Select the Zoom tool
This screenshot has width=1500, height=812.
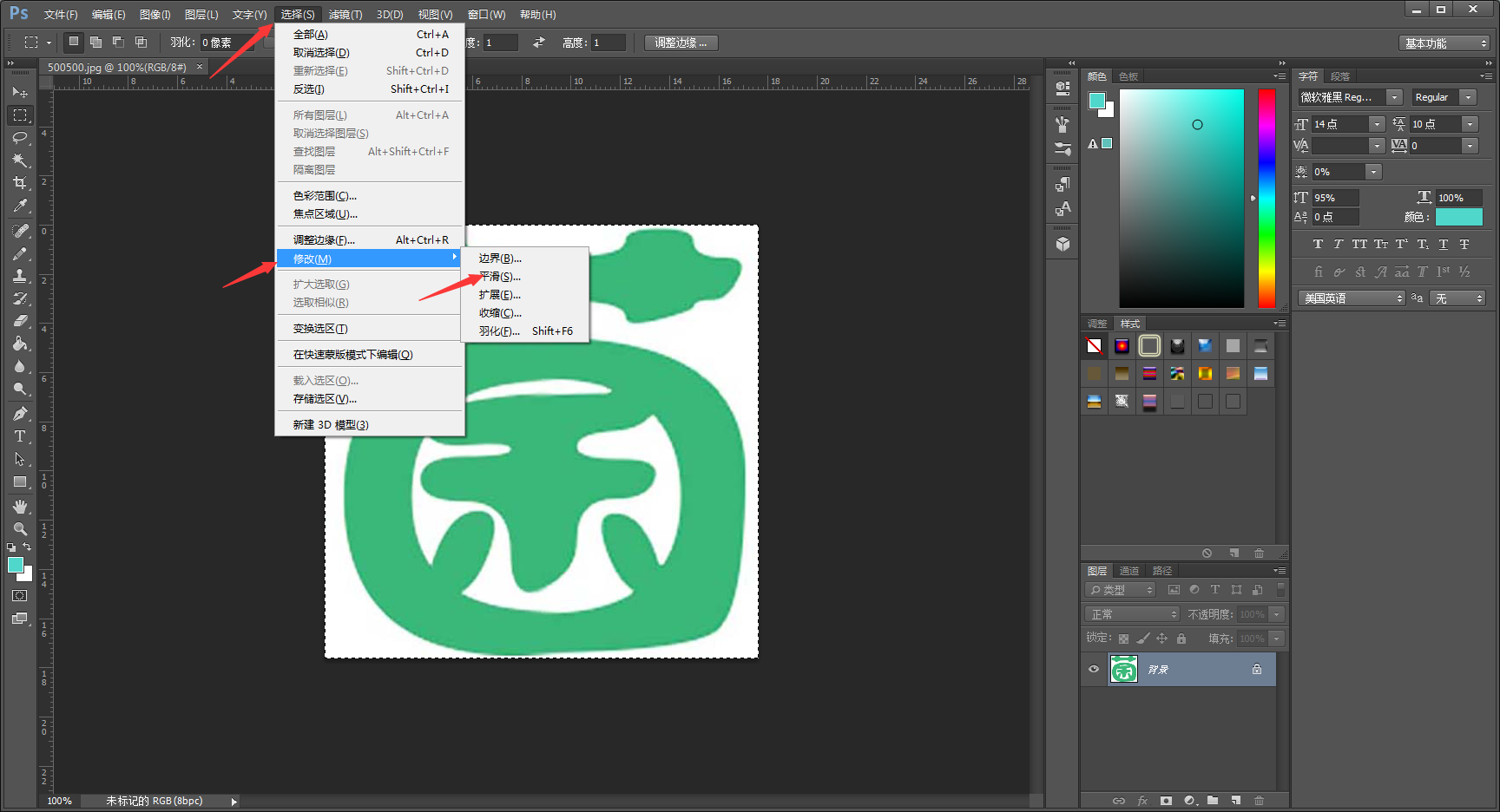[20, 529]
